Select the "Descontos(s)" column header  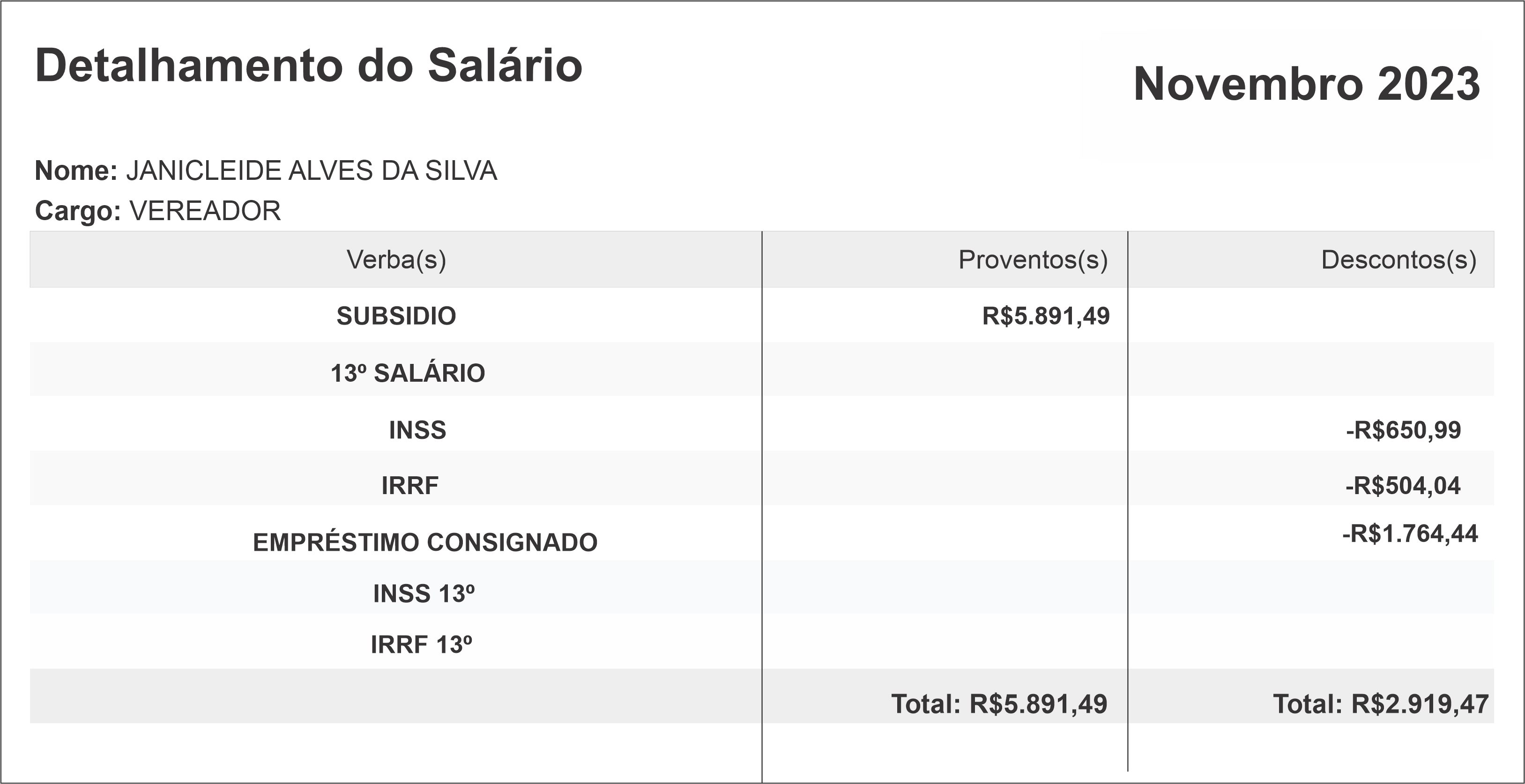(x=1399, y=260)
